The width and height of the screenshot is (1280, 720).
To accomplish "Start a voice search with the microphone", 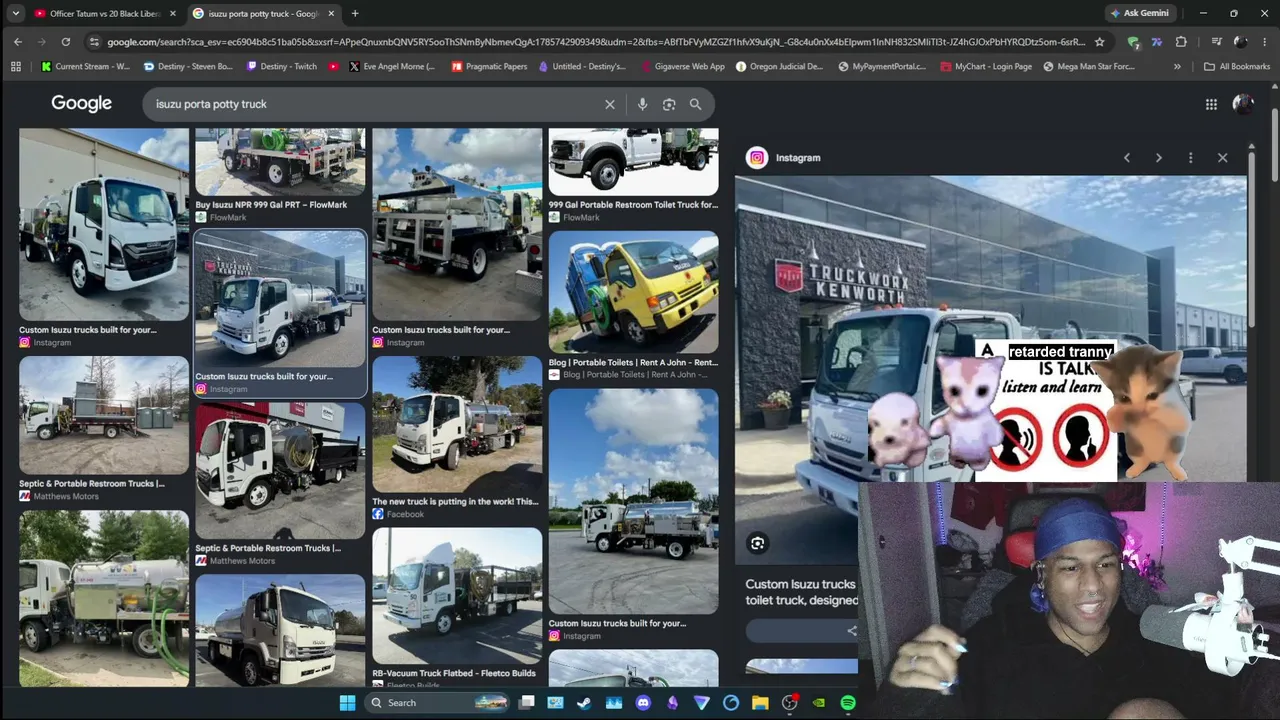I will pos(642,104).
